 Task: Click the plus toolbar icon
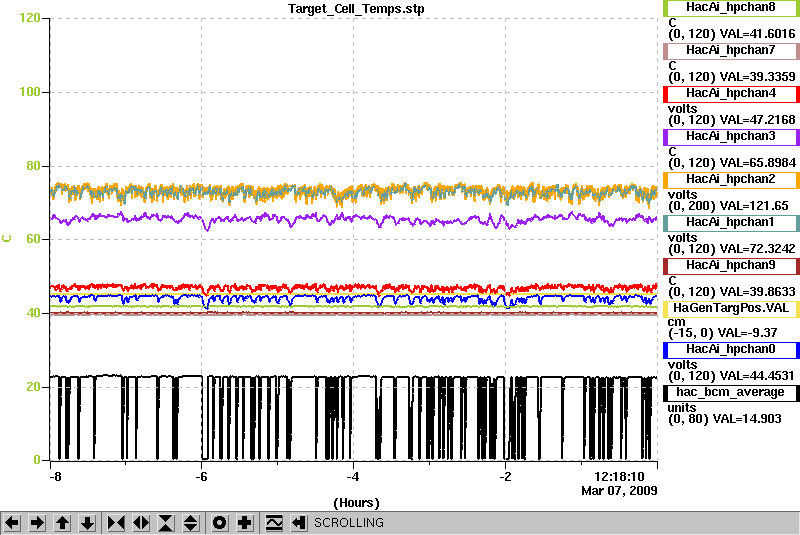pos(244,523)
